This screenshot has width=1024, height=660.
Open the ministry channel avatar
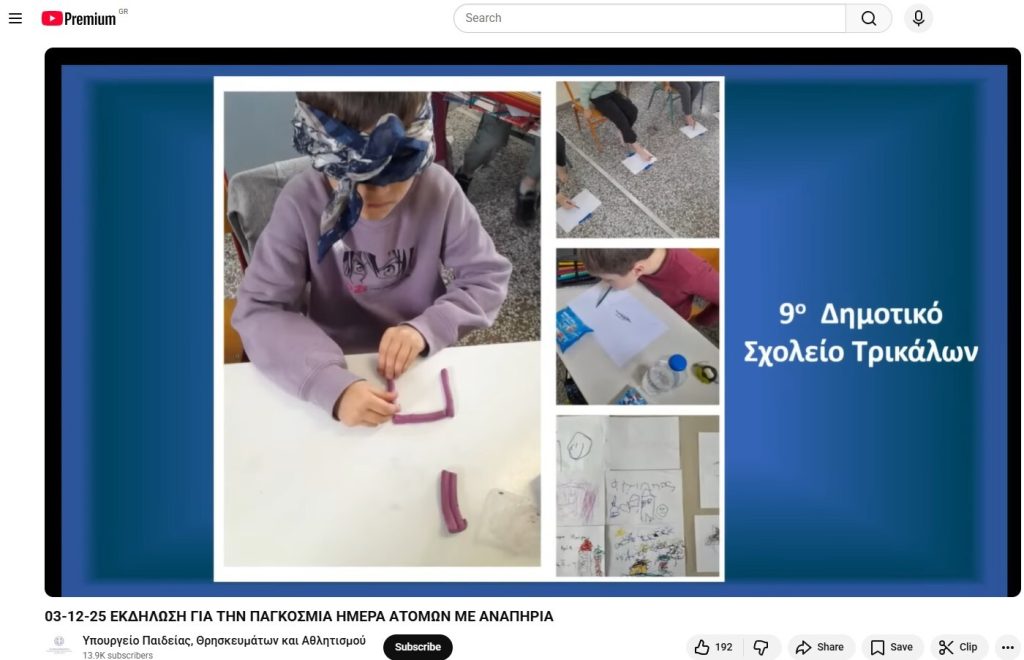click(59, 646)
